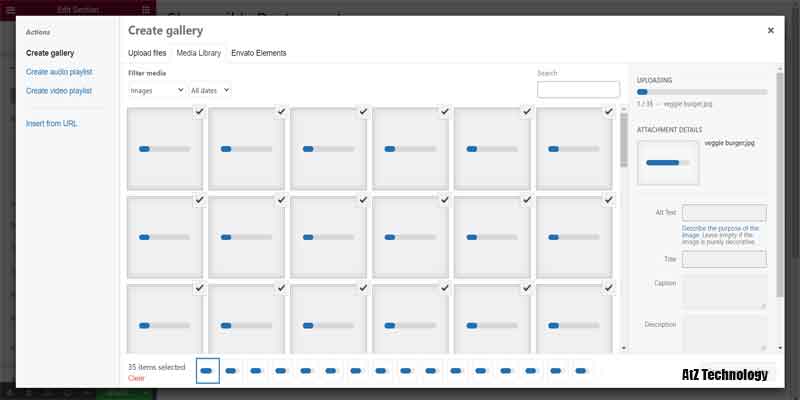Viewport: 800px width, 400px height.
Task: Deselect checkmark on first thumbnail in first row
Action: pos(199,113)
